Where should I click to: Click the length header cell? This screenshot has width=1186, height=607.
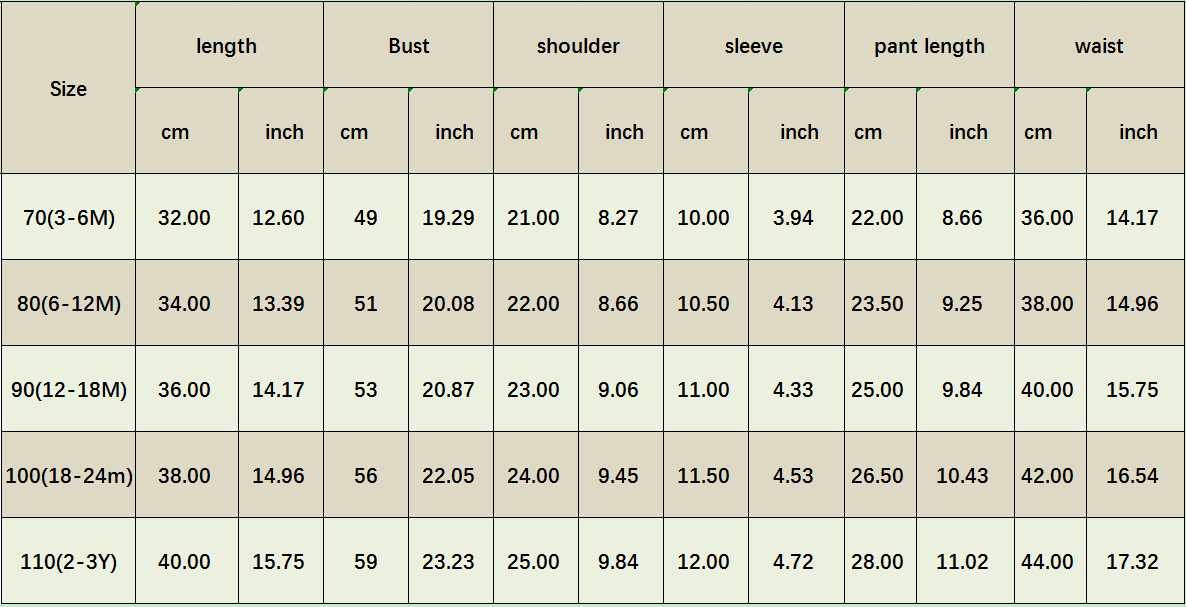click(x=227, y=46)
